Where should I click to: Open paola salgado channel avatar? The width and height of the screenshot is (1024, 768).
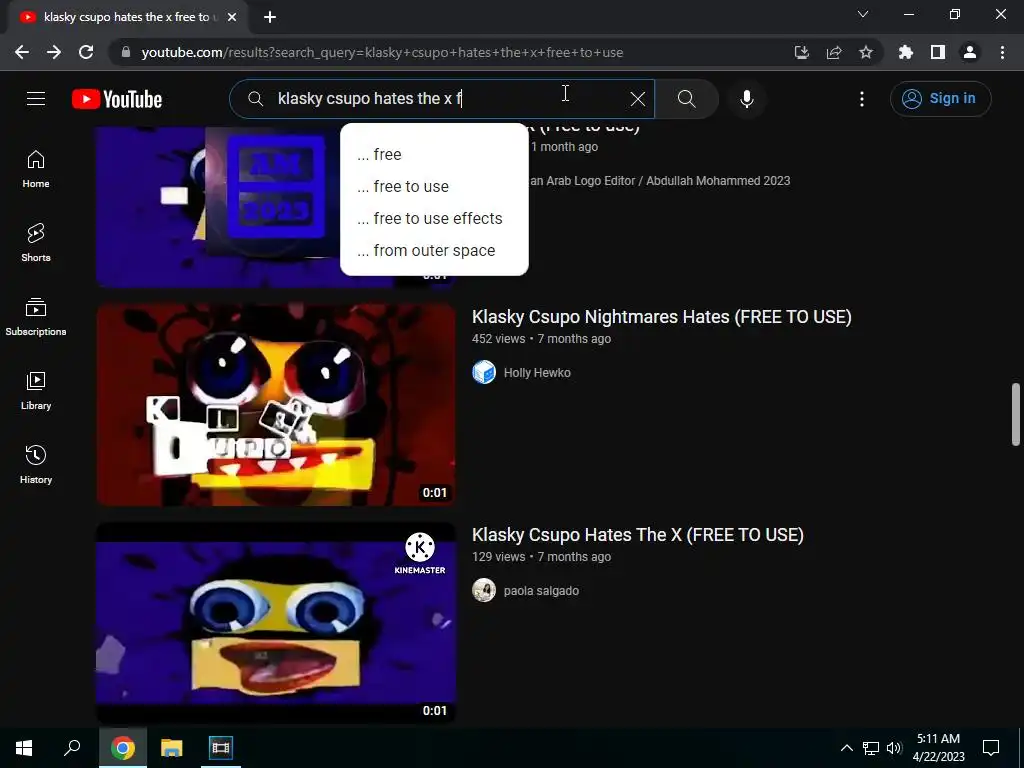[x=484, y=590]
